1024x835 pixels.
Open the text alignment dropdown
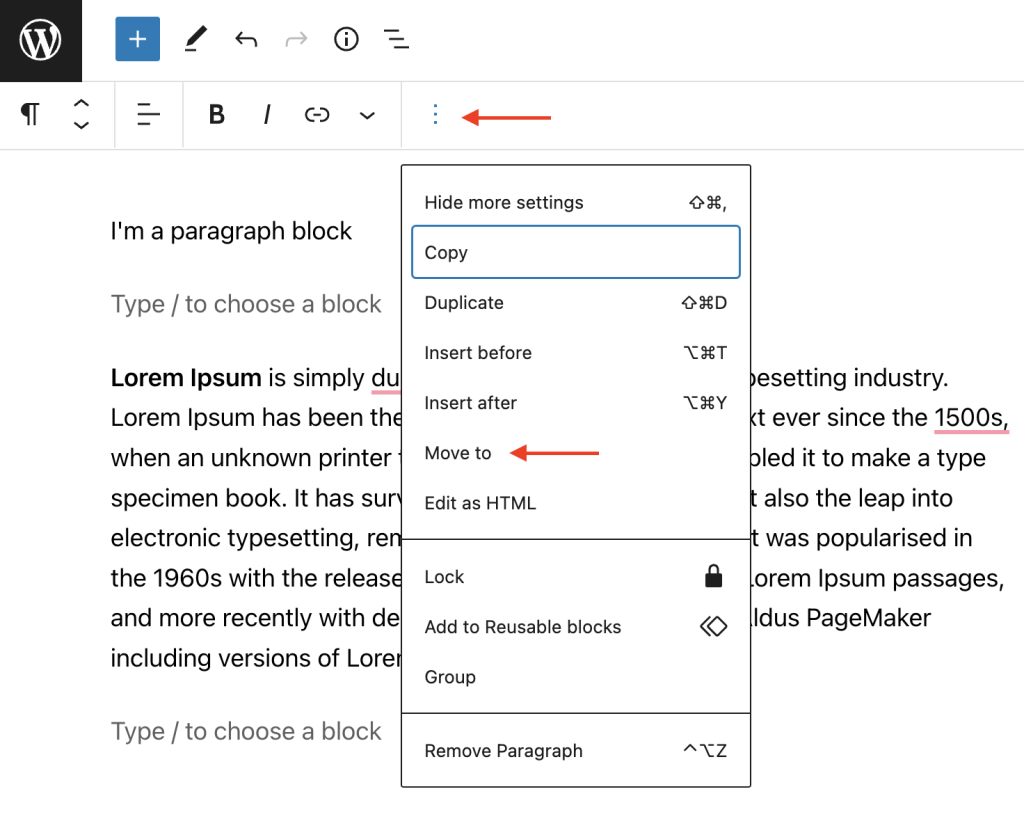148,115
